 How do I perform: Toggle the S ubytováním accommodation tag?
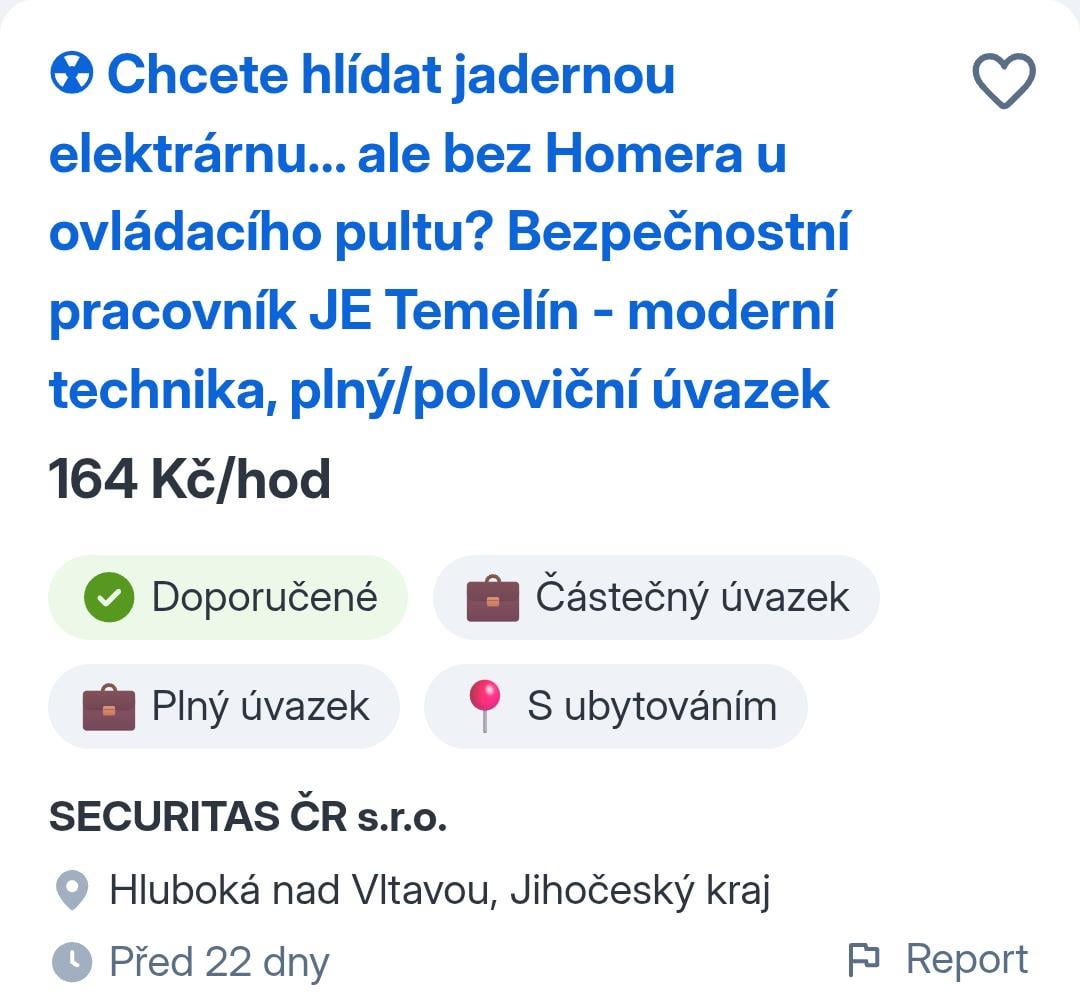pyautogui.click(x=615, y=706)
